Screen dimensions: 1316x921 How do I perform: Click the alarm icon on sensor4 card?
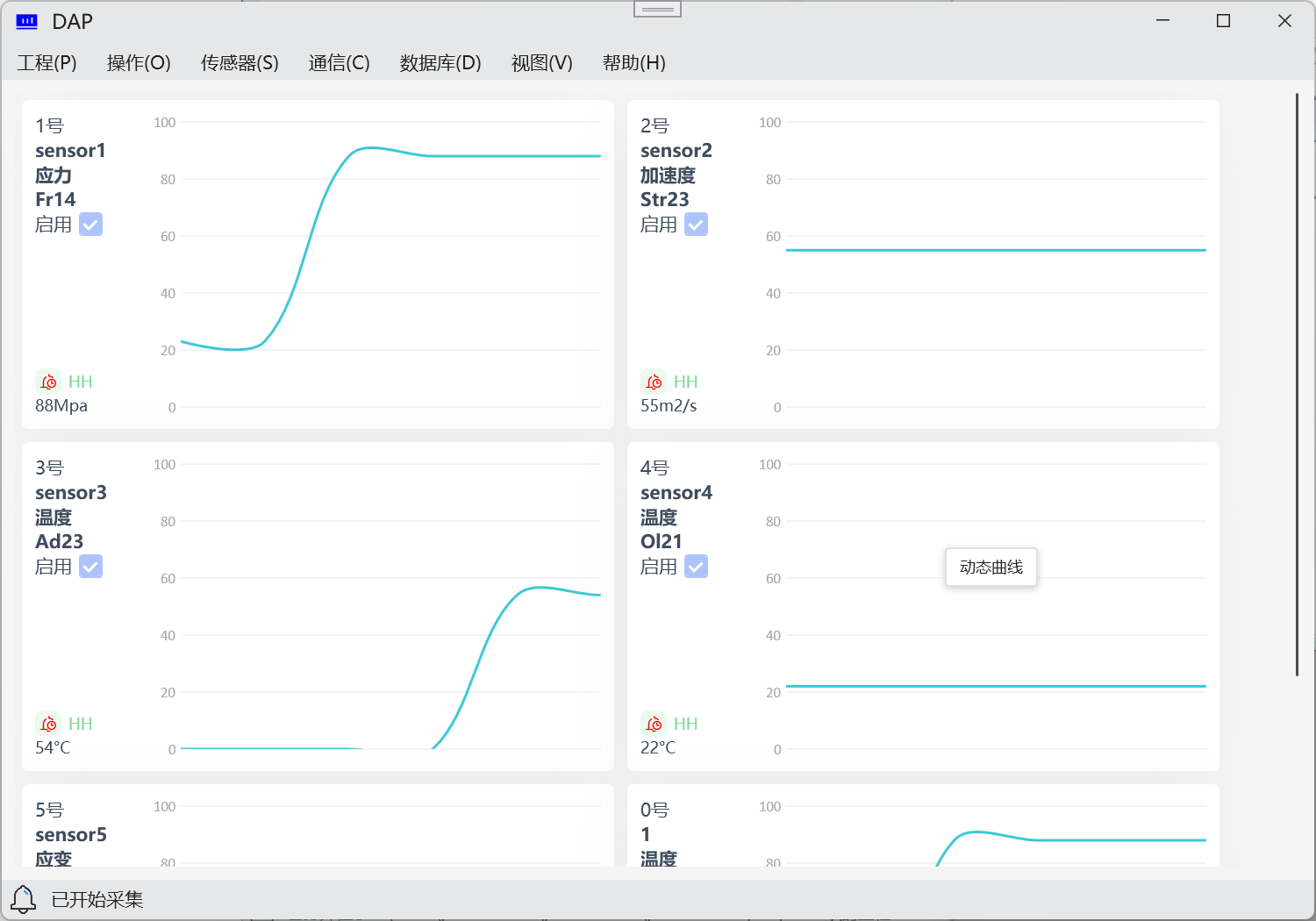[x=654, y=724]
